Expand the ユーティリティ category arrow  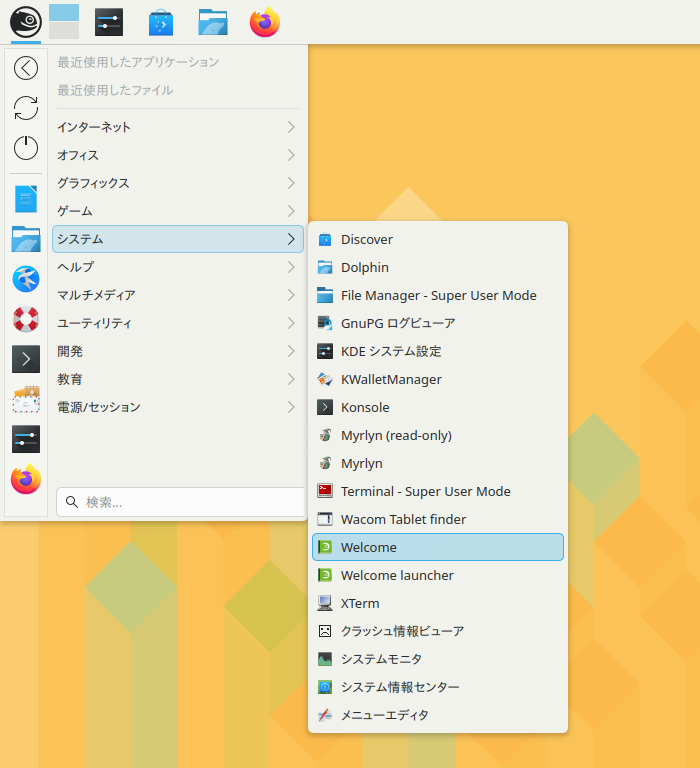click(291, 323)
